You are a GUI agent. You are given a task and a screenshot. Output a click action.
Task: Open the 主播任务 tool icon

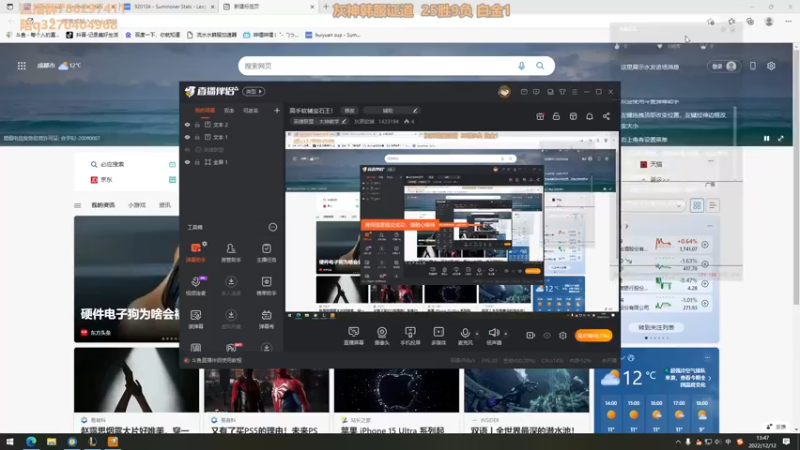point(266,252)
